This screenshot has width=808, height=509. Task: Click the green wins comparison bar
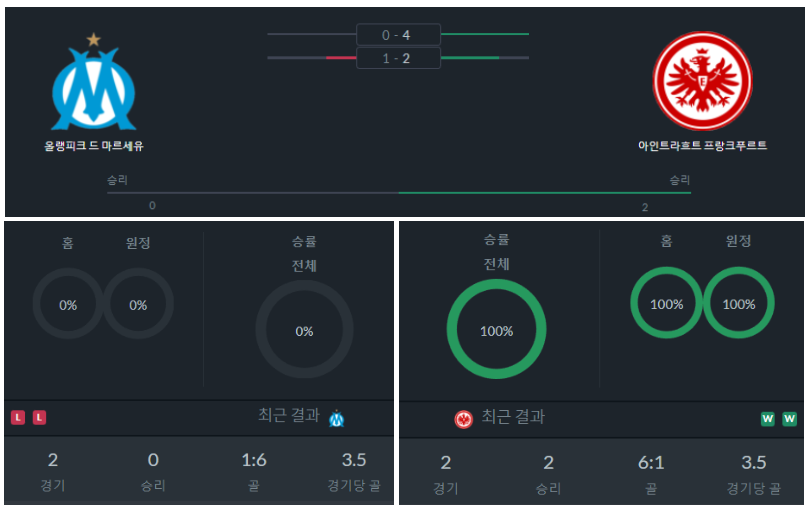pos(545,193)
